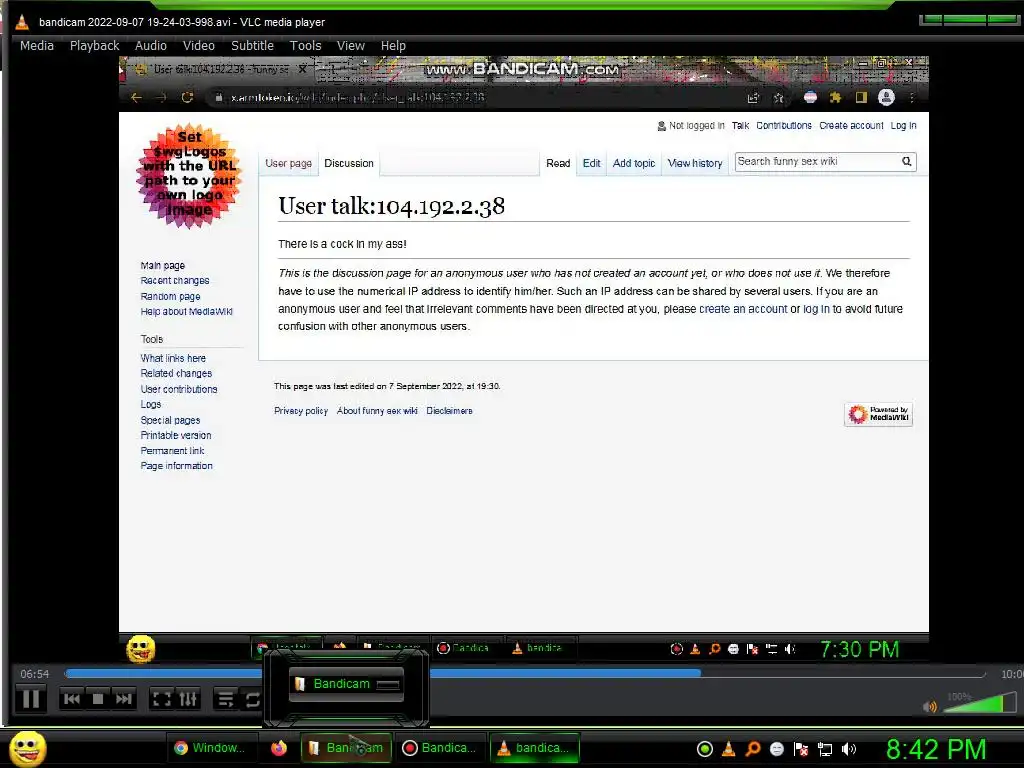Pause the VLC video playback

coord(30,699)
